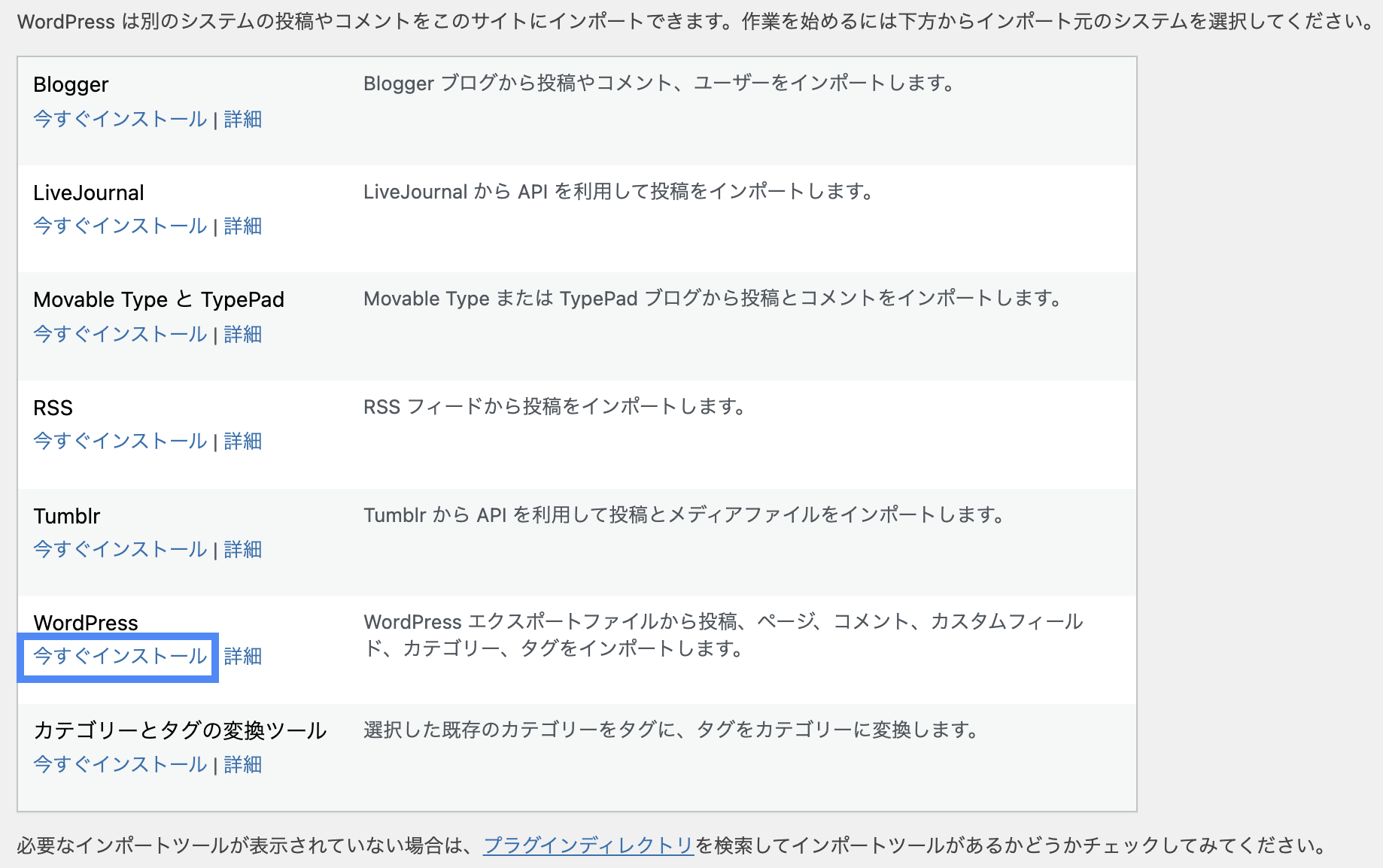Click the RSS importer title
This screenshot has width=1383, height=868.
[52, 407]
